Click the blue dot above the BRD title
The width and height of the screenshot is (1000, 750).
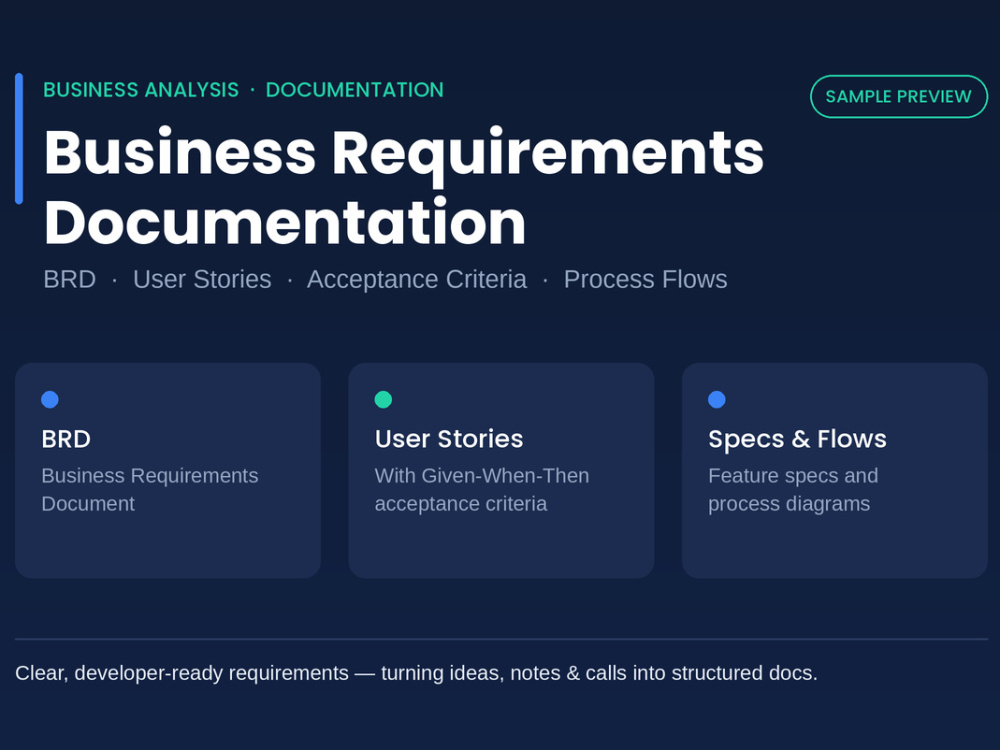coord(50,399)
